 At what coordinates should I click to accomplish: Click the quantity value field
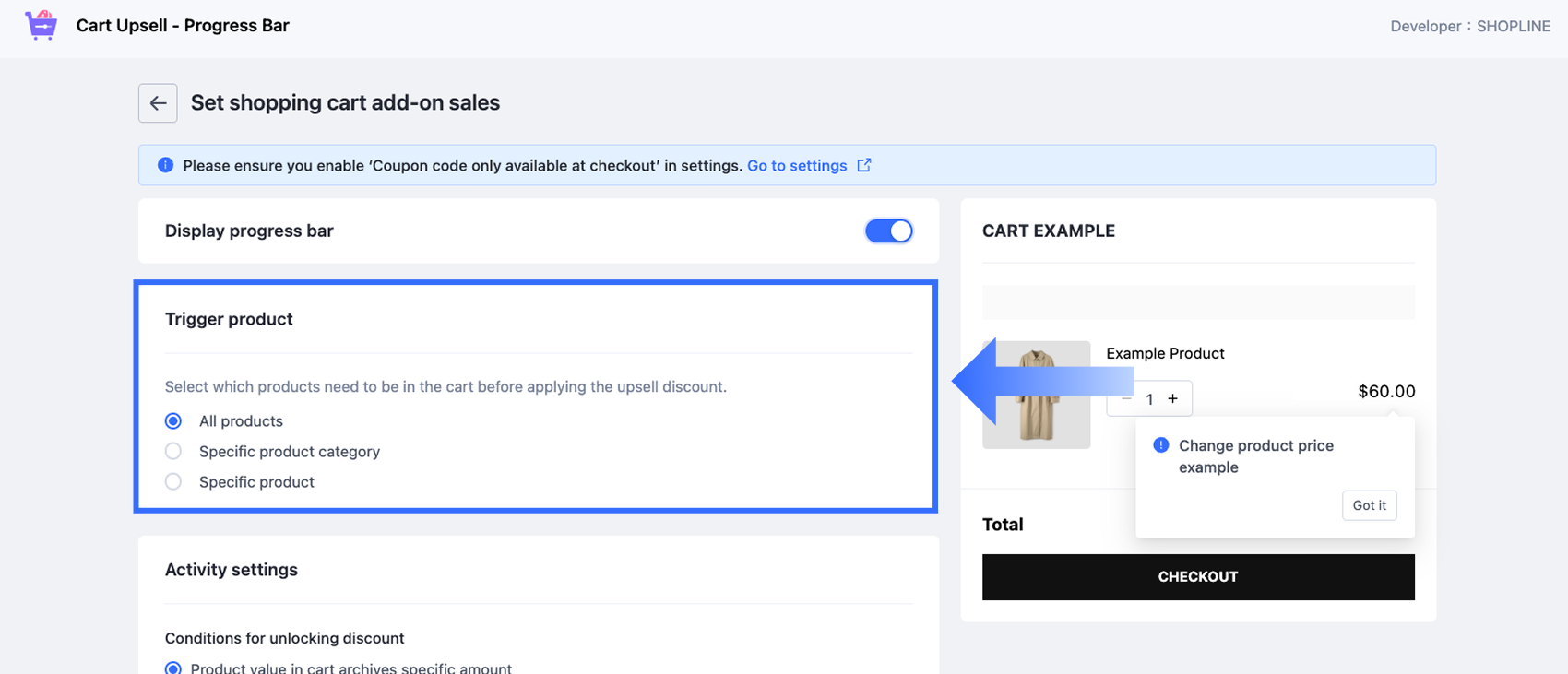point(1149,398)
